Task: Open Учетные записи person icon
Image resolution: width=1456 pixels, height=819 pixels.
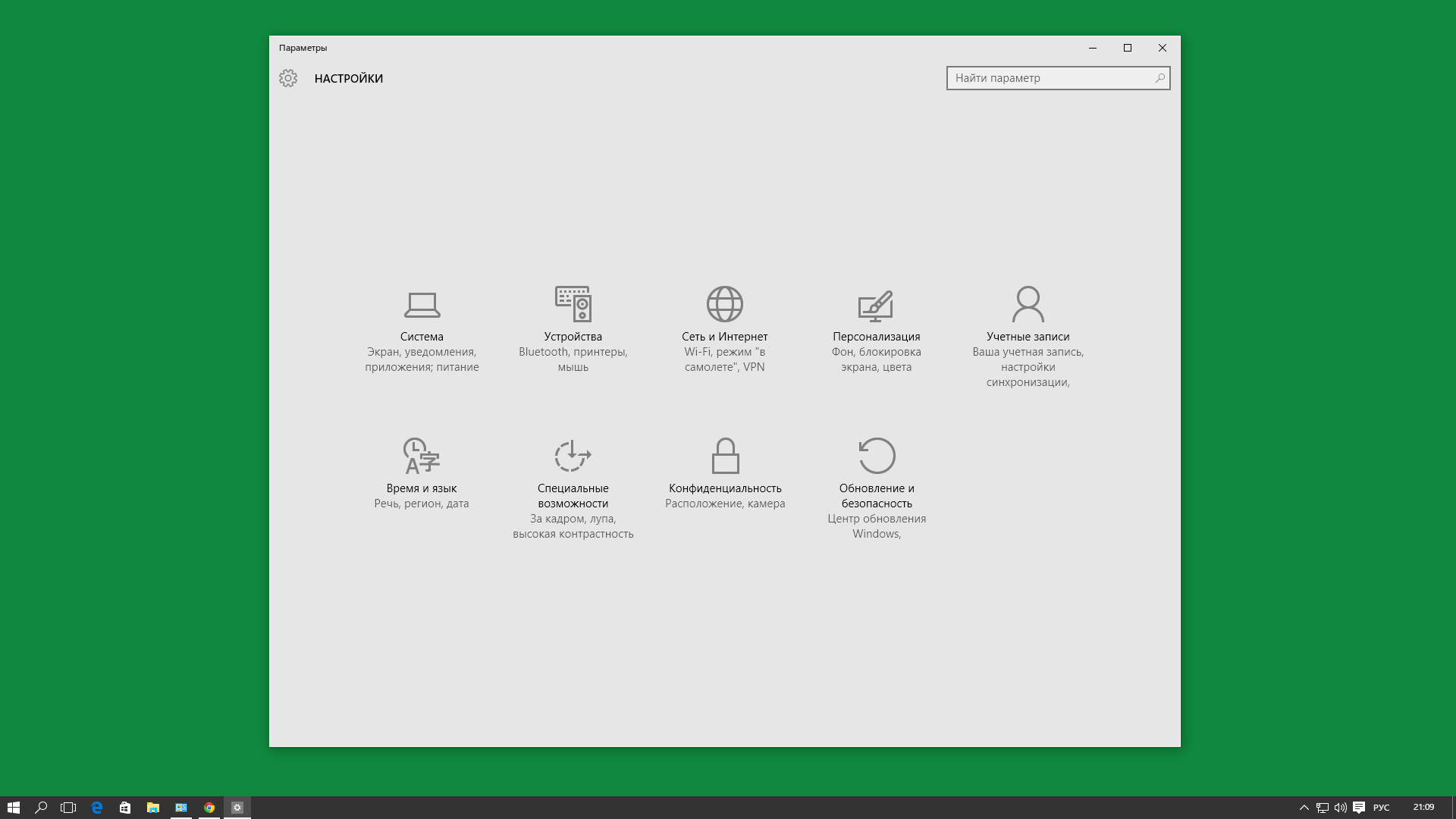Action: click(1028, 304)
